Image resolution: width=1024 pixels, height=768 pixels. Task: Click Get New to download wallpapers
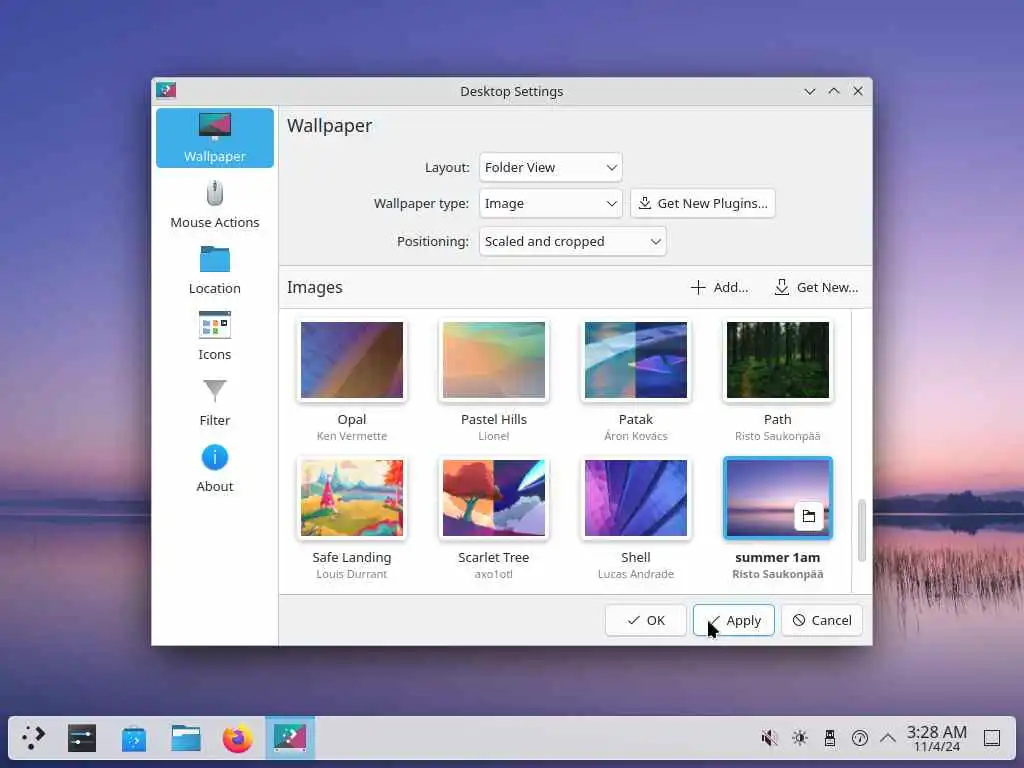pos(816,287)
